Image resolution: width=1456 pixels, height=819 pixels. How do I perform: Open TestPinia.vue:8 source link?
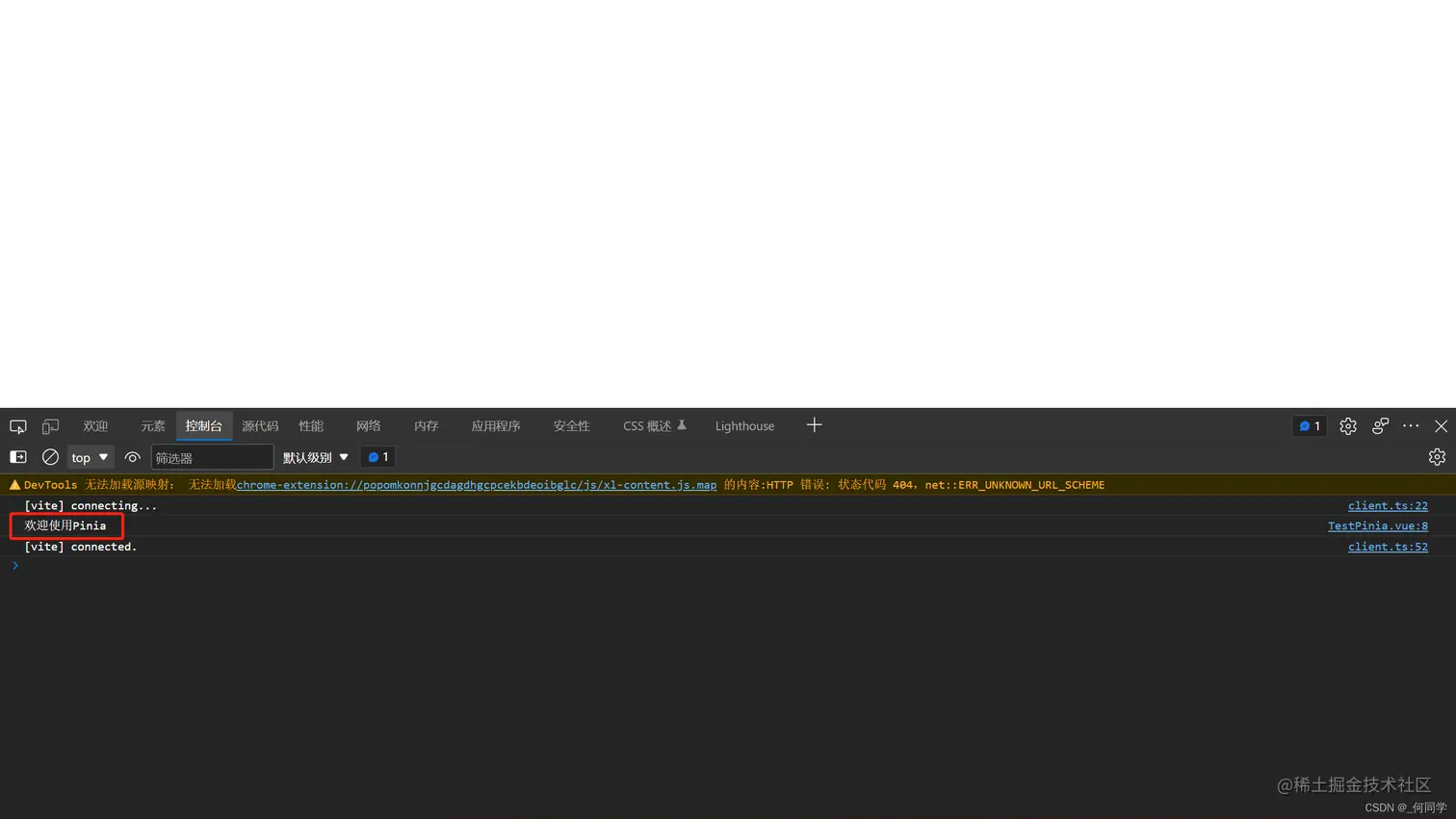[x=1378, y=525]
